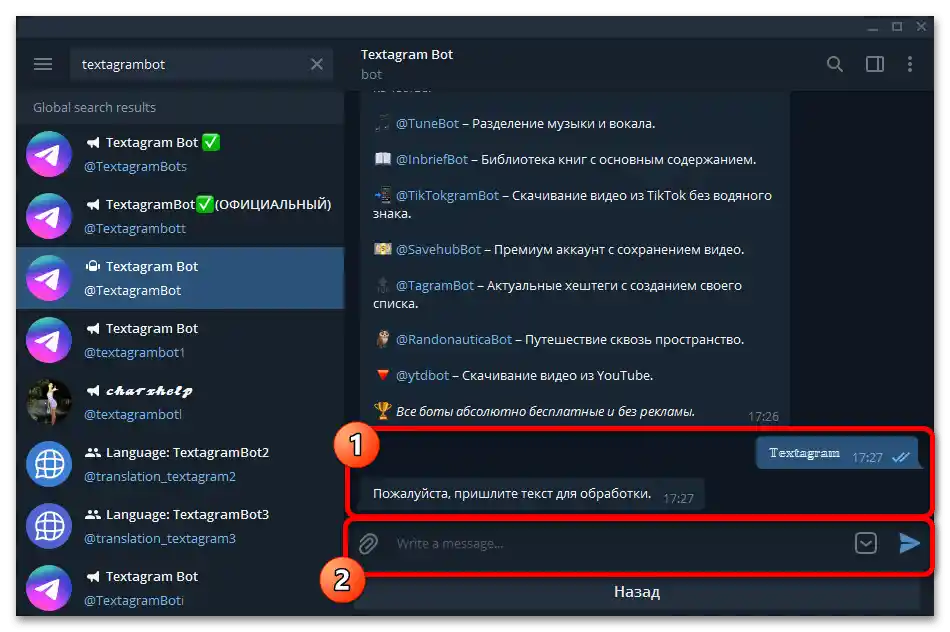Close the Telegram window
The width and height of the screenshot is (950, 632).
(x=921, y=27)
